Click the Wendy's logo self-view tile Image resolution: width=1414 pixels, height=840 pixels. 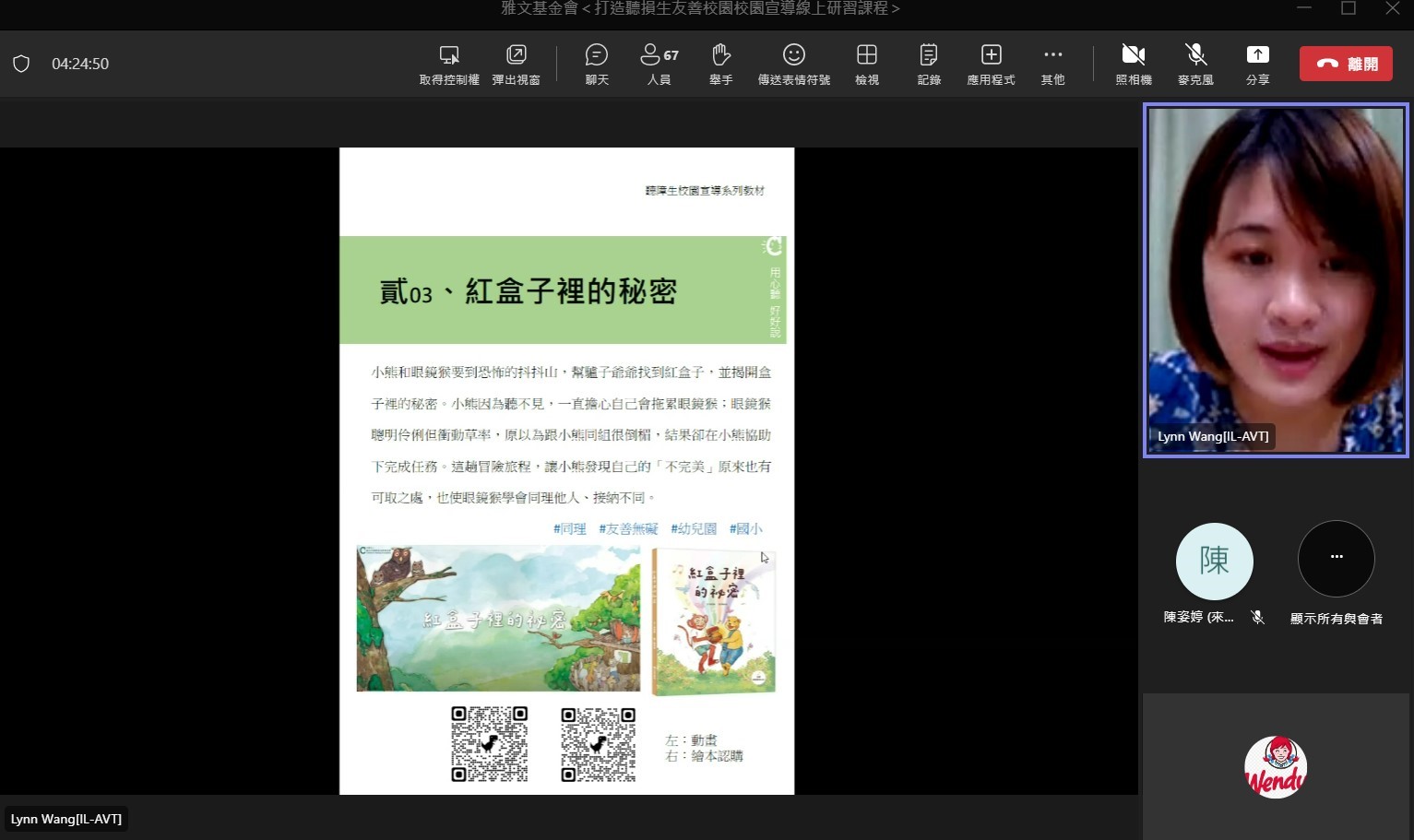1276,766
